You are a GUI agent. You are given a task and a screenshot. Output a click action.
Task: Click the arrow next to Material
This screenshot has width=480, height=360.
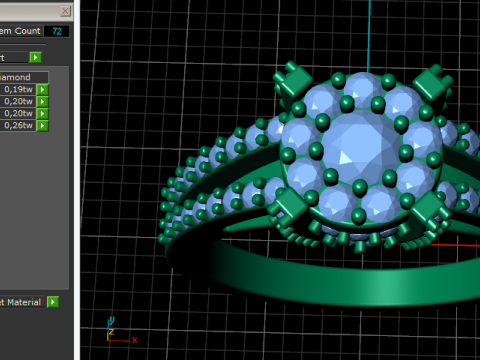[x=53, y=302]
